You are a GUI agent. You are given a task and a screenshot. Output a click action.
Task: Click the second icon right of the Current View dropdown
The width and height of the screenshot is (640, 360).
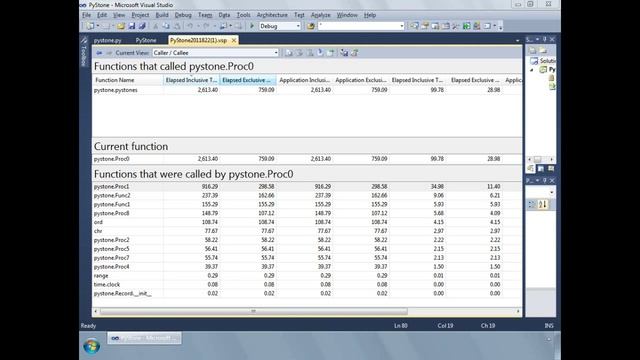[x=300, y=53]
